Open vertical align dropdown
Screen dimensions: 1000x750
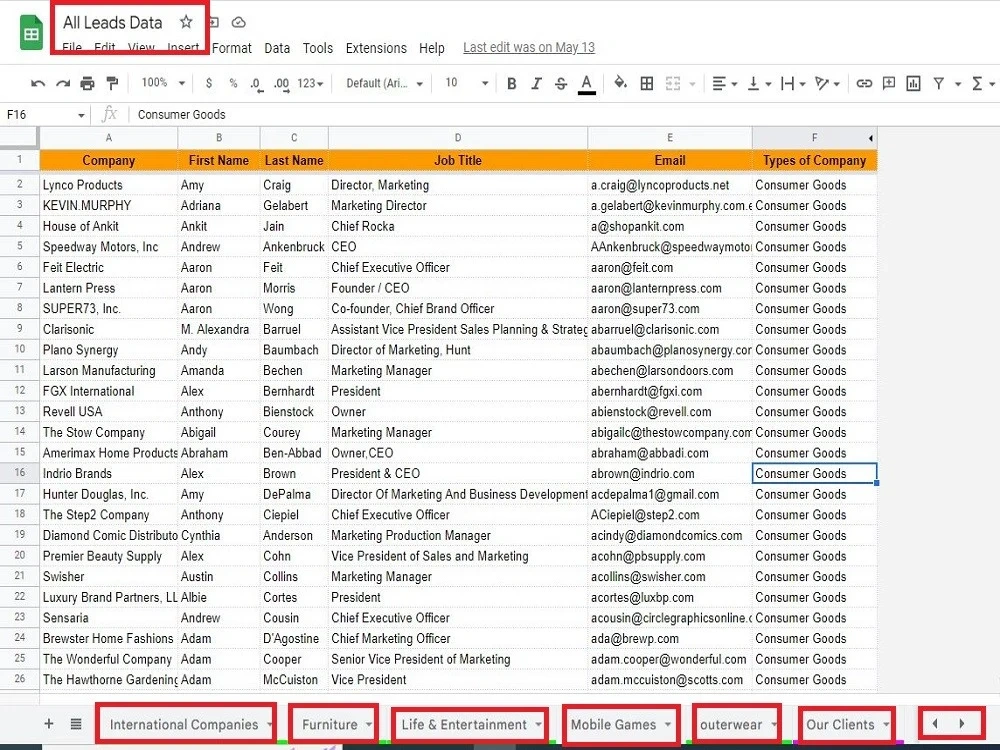coord(759,84)
